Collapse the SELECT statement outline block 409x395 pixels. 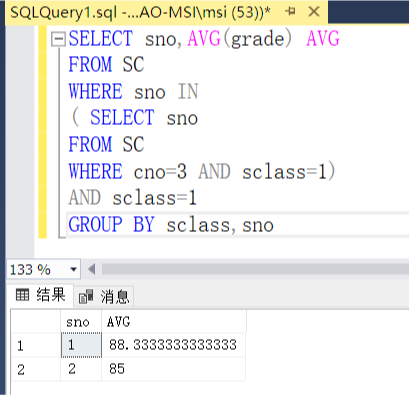58,39
